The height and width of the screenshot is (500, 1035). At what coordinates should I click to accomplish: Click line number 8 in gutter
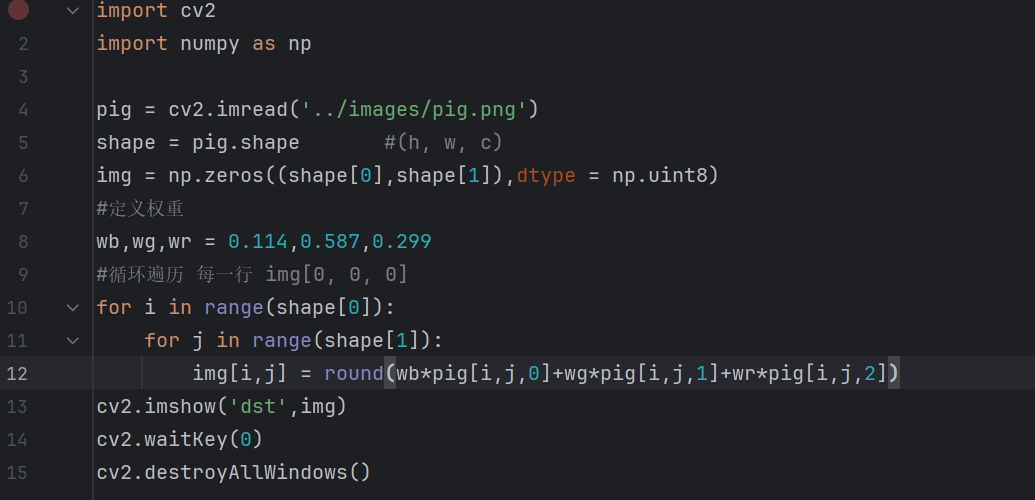[x=24, y=242]
